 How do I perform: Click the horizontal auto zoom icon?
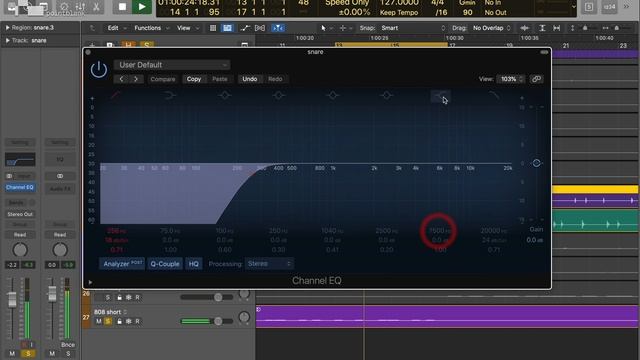[556, 28]
